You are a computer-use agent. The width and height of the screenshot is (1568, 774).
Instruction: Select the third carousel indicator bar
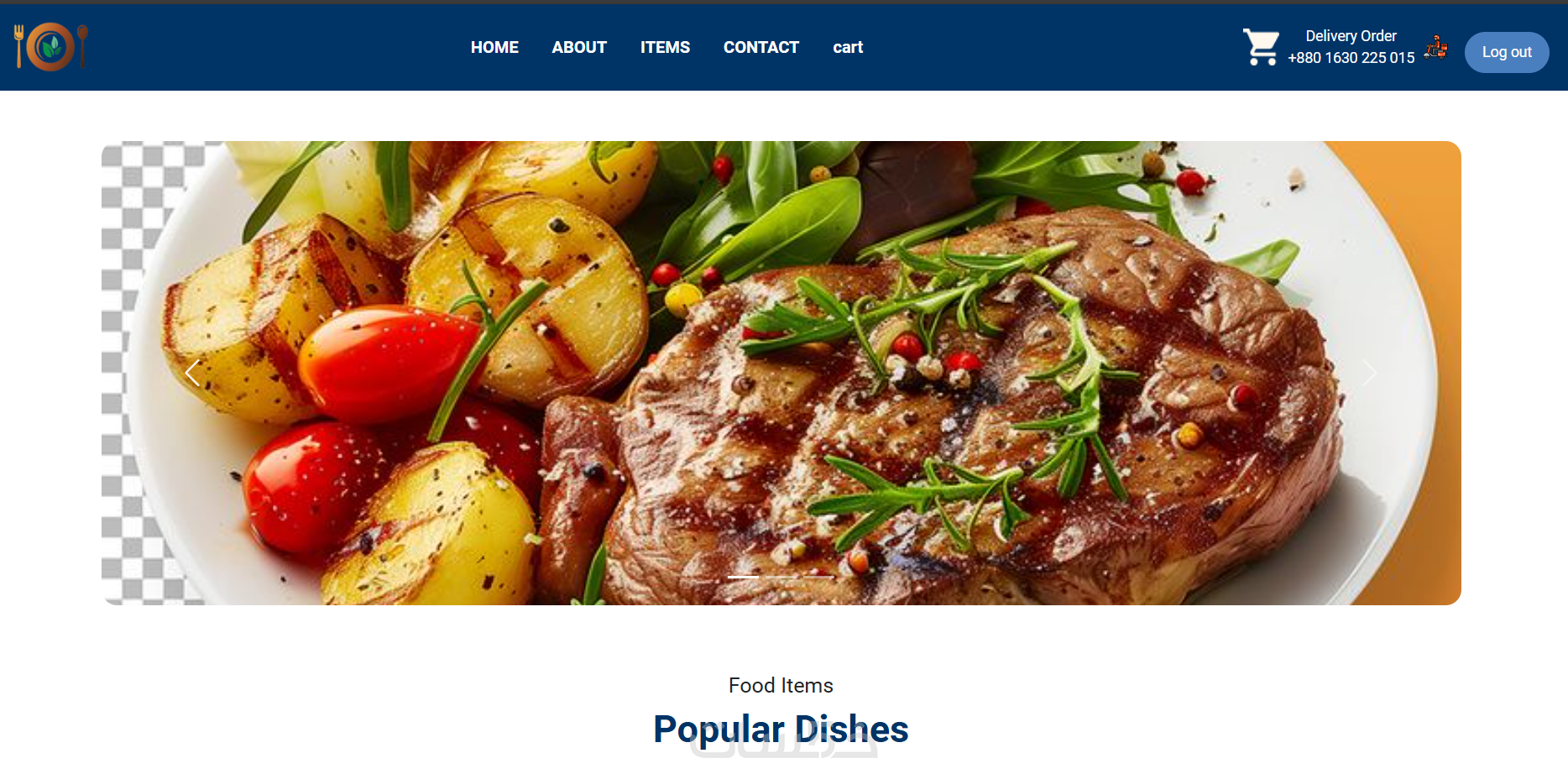pos(818,577)
